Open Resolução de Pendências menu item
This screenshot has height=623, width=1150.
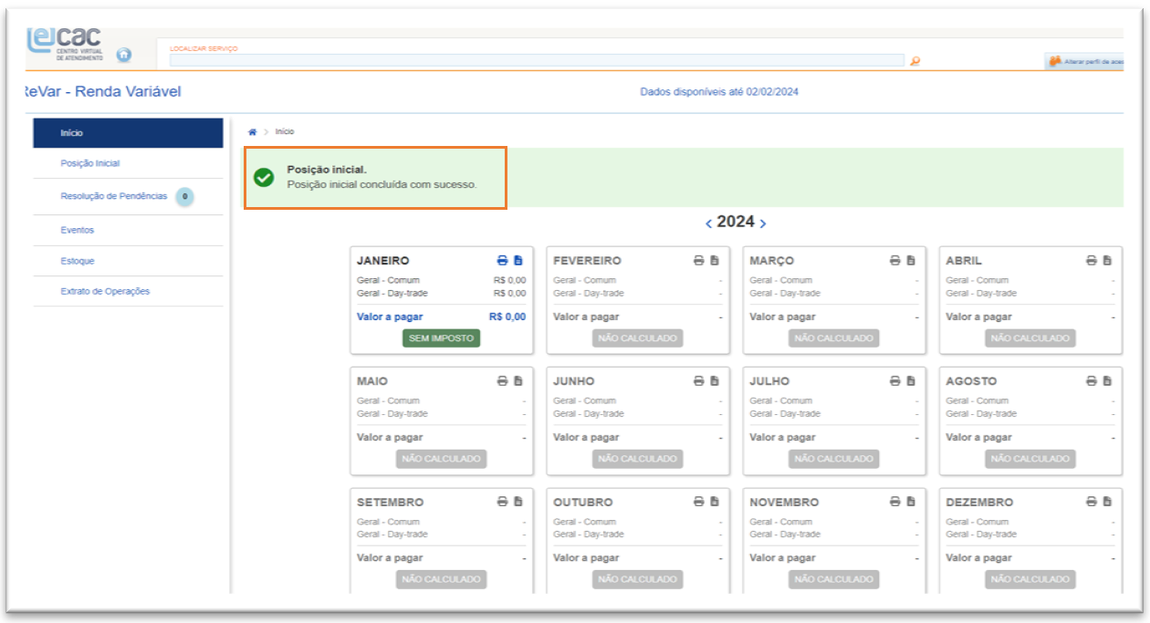pos(114,197)
